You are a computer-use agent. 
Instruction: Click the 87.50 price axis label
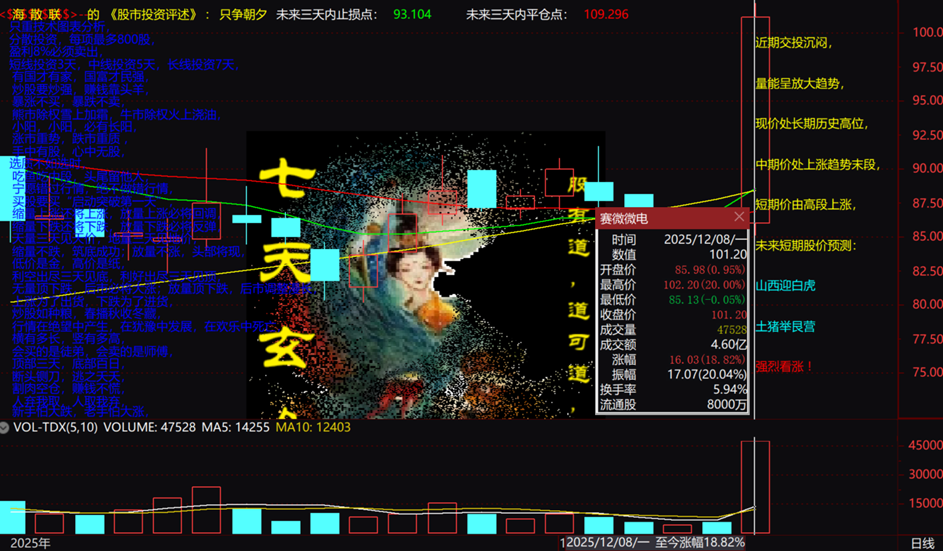[x=927, y=203]
